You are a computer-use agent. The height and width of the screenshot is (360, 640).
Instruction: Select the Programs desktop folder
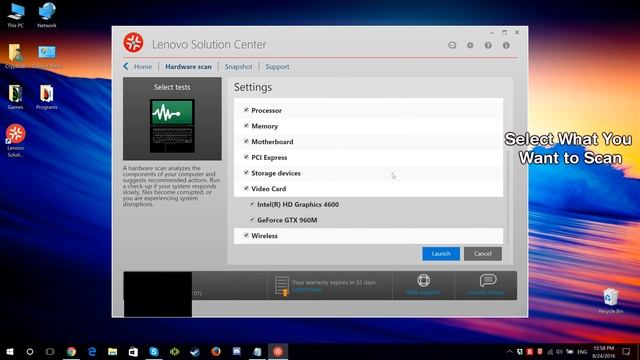point(47,97)
